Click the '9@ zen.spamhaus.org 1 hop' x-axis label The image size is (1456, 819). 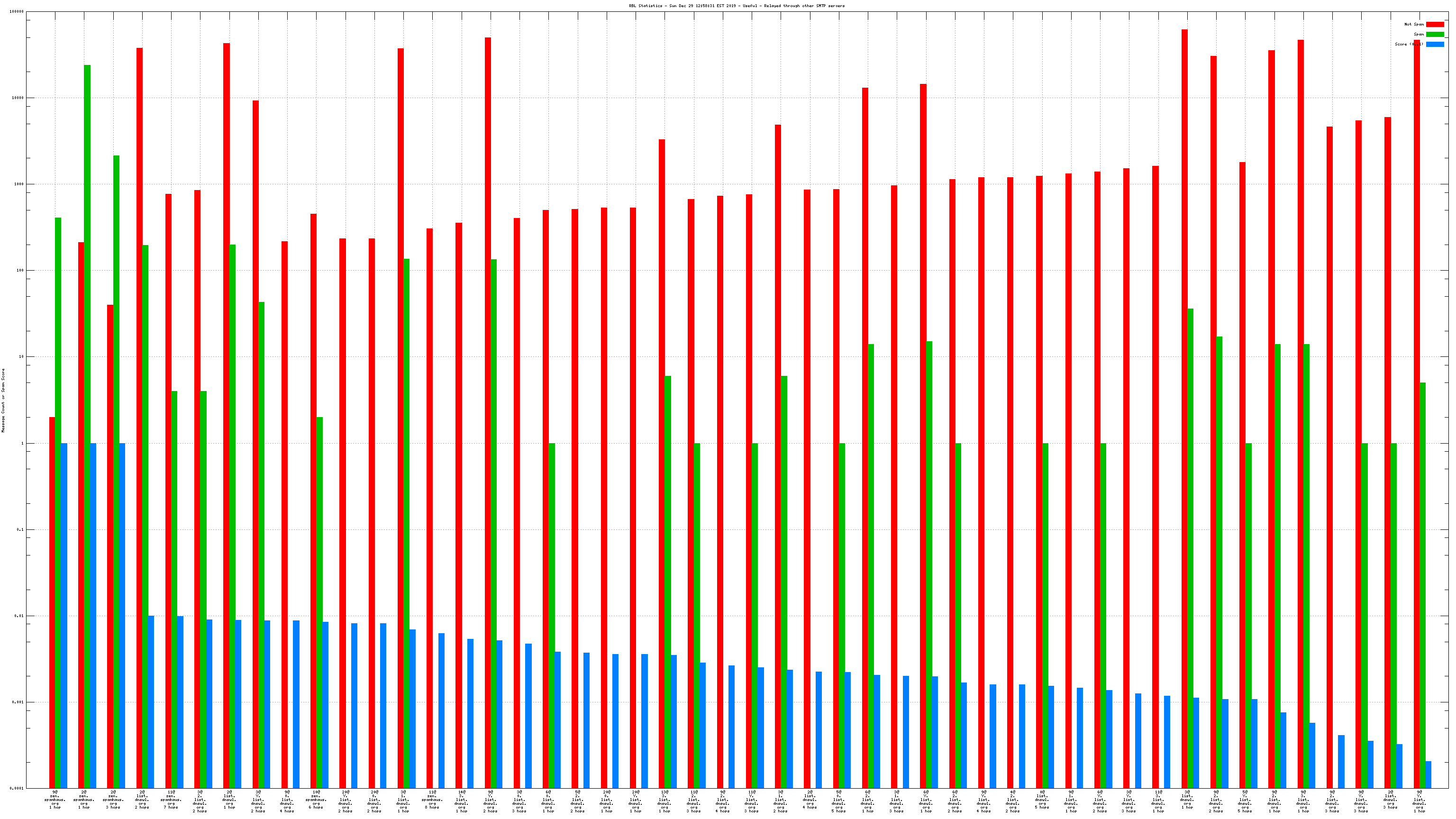(x=55, y=800)
